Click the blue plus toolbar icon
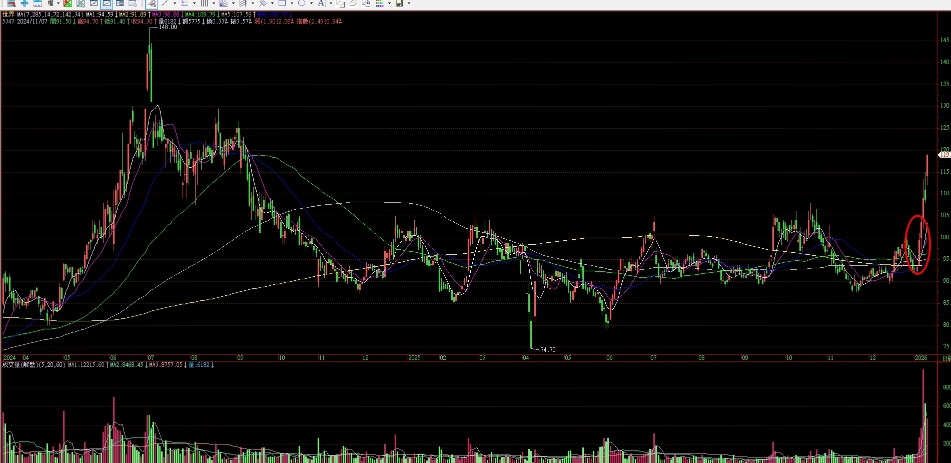The image size is (951, 463). point(24,4)
